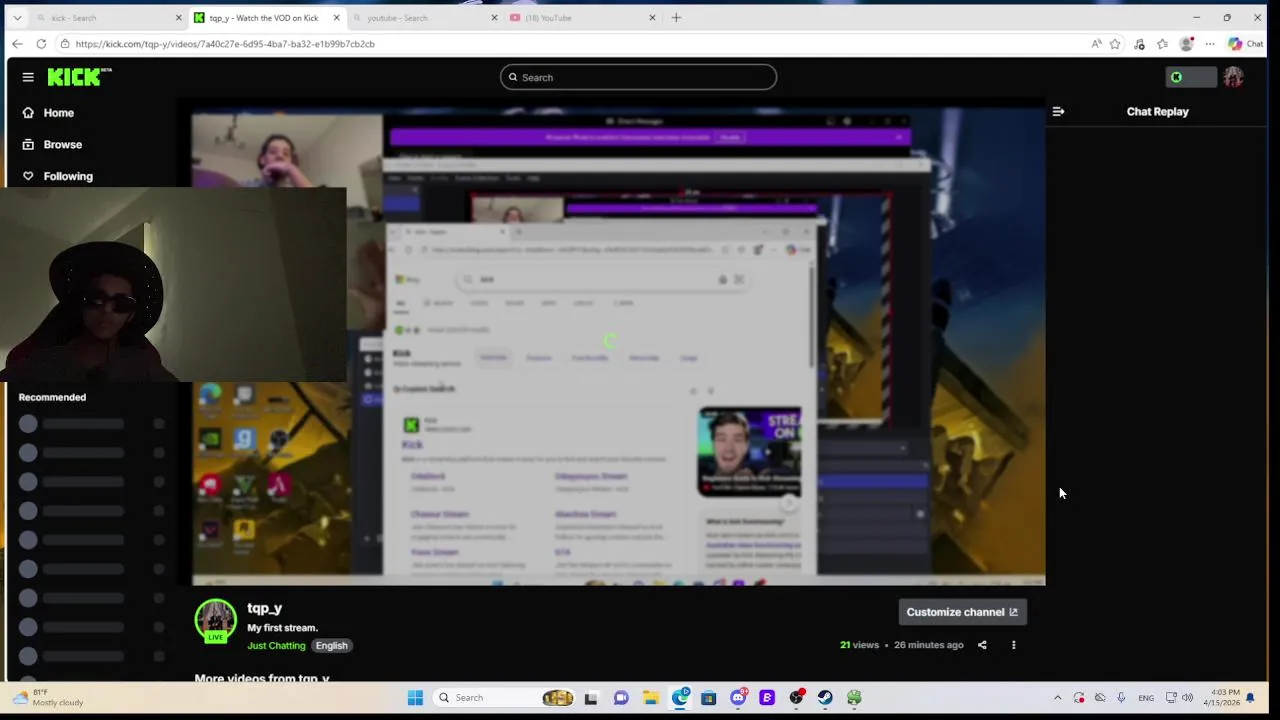Open the browser profile icon
This screenshot has width=1280, height=720.
click(x=1186, y=44)
